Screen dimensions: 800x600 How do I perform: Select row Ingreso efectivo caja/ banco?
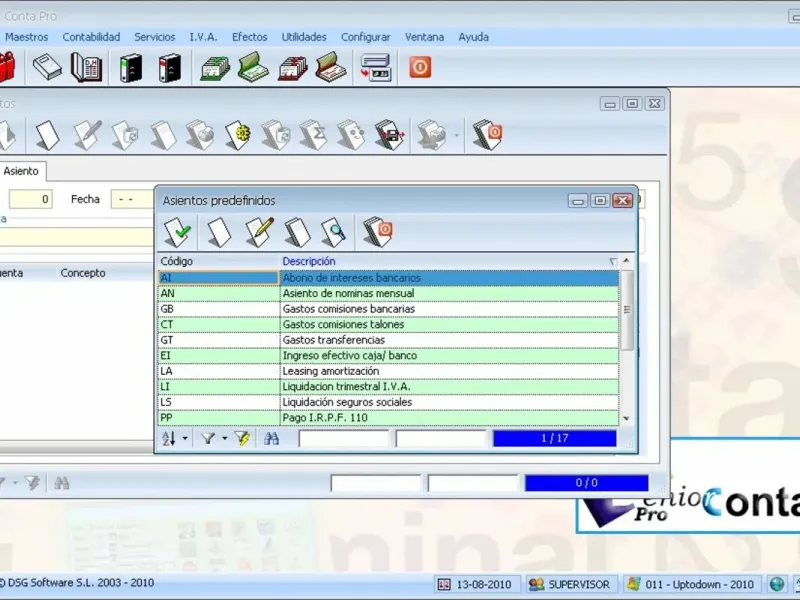388,356
